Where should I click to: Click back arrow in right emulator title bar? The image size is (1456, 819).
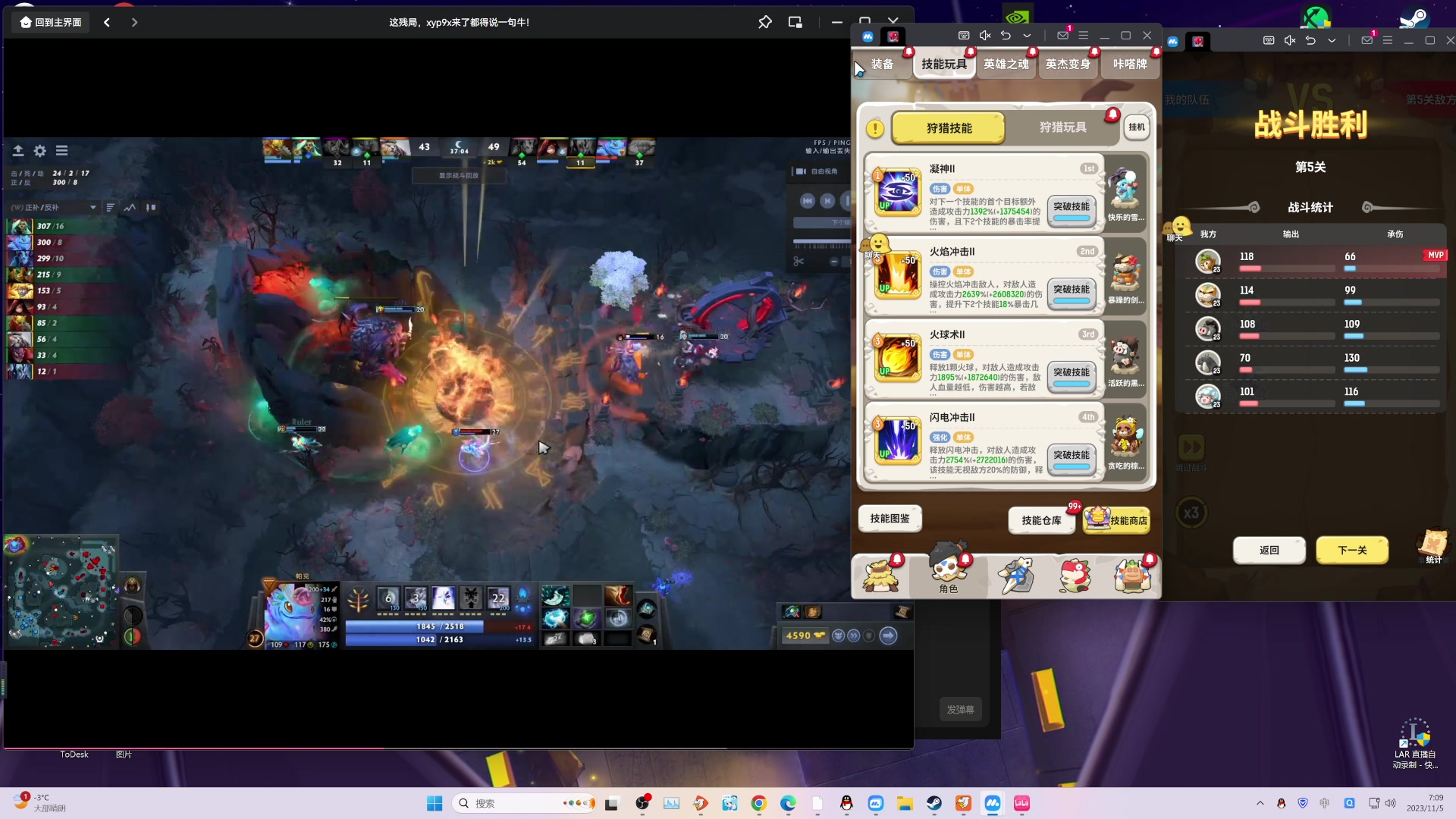[x=1310, y=40]
